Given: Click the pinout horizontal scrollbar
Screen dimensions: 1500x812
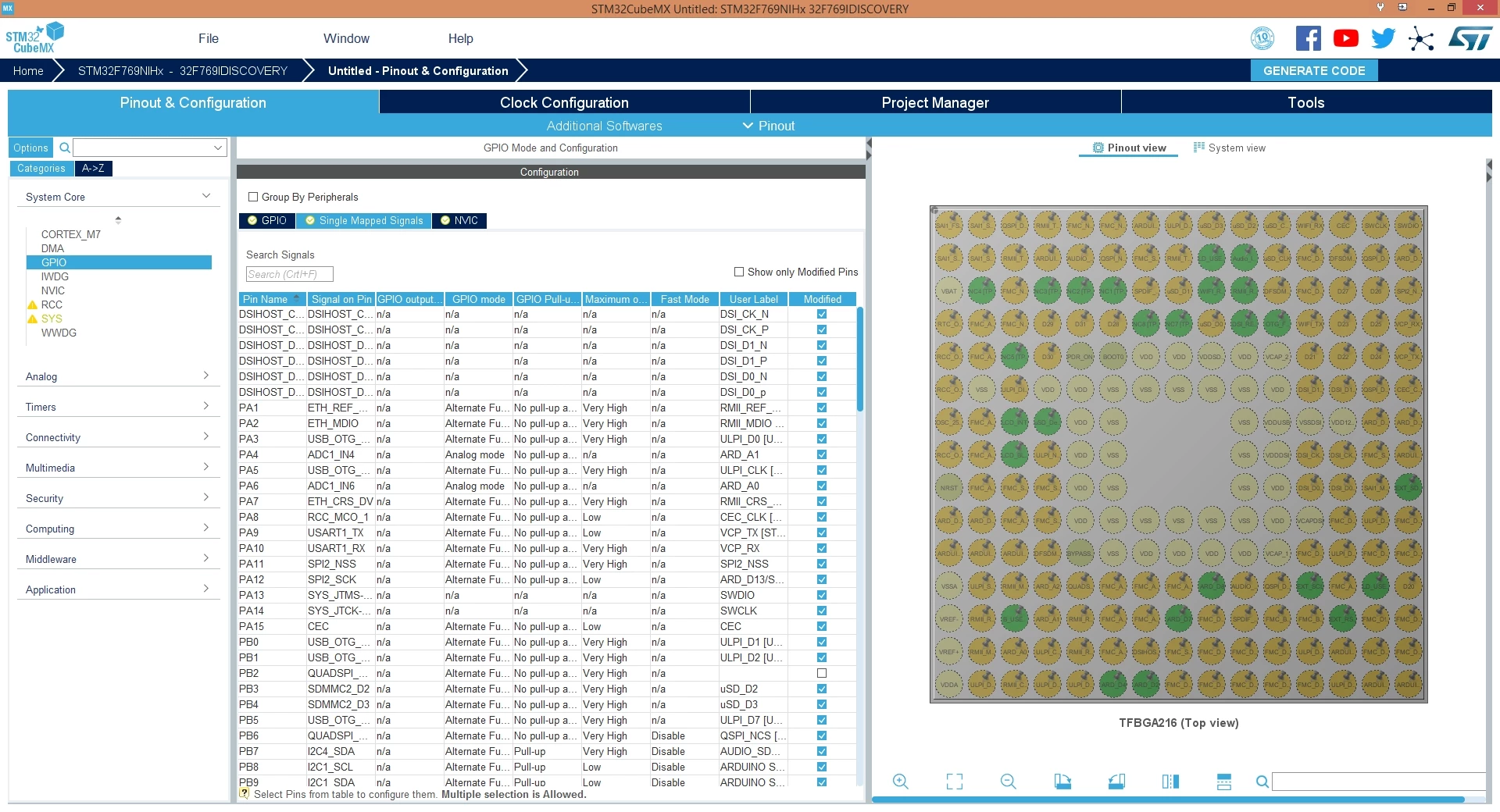Looking at the screenshot, I should point(1168,800).
